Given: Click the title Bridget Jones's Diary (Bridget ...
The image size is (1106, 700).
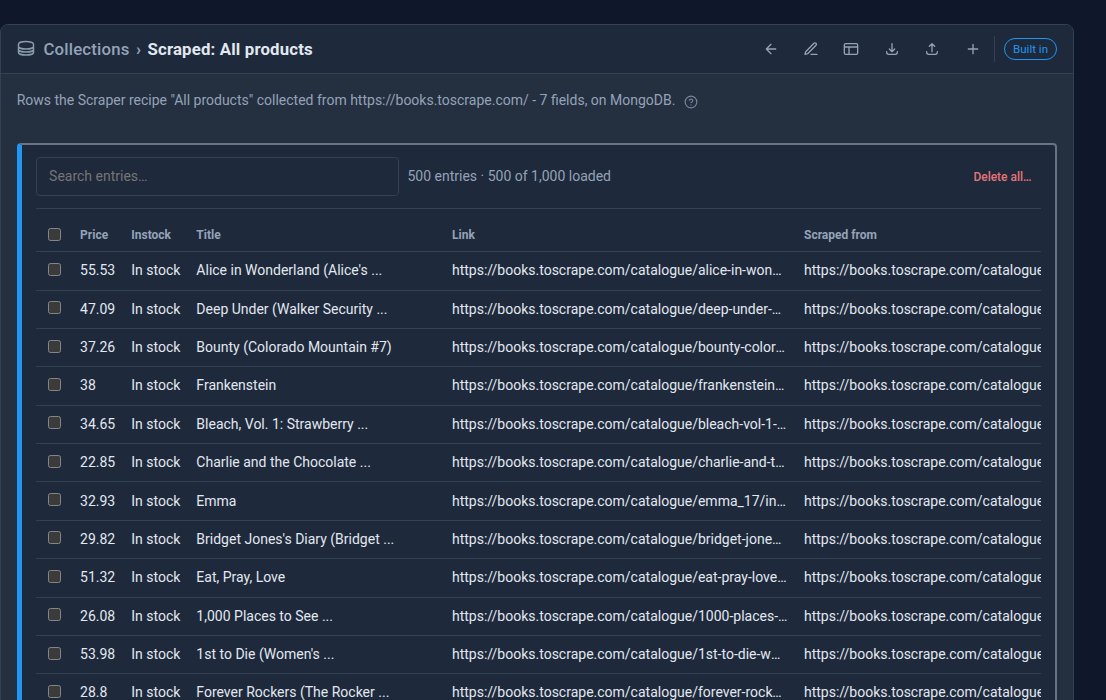Looking at the screenshot, I should point(295,539).
